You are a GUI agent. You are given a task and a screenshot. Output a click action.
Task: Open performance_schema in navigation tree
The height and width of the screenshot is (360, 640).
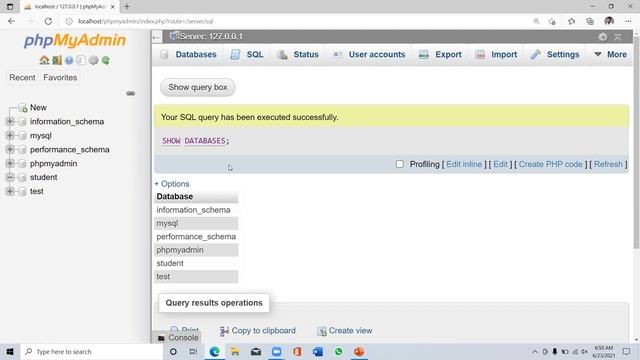click(x=70, y=149)
